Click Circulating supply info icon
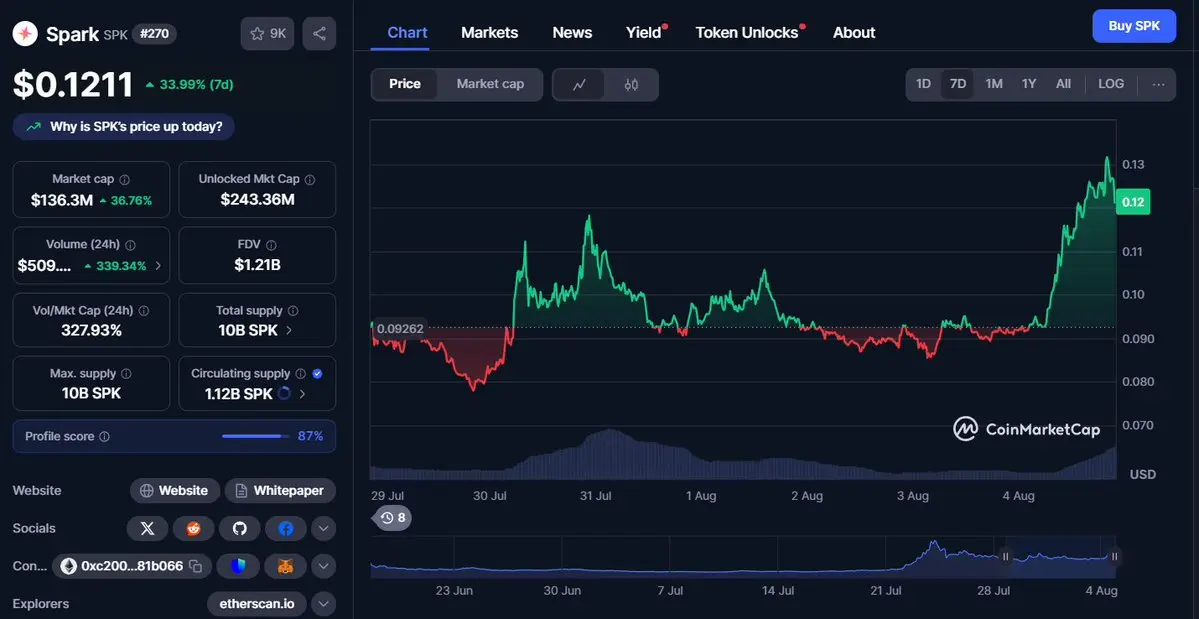1199x619 pixels. 301,374
